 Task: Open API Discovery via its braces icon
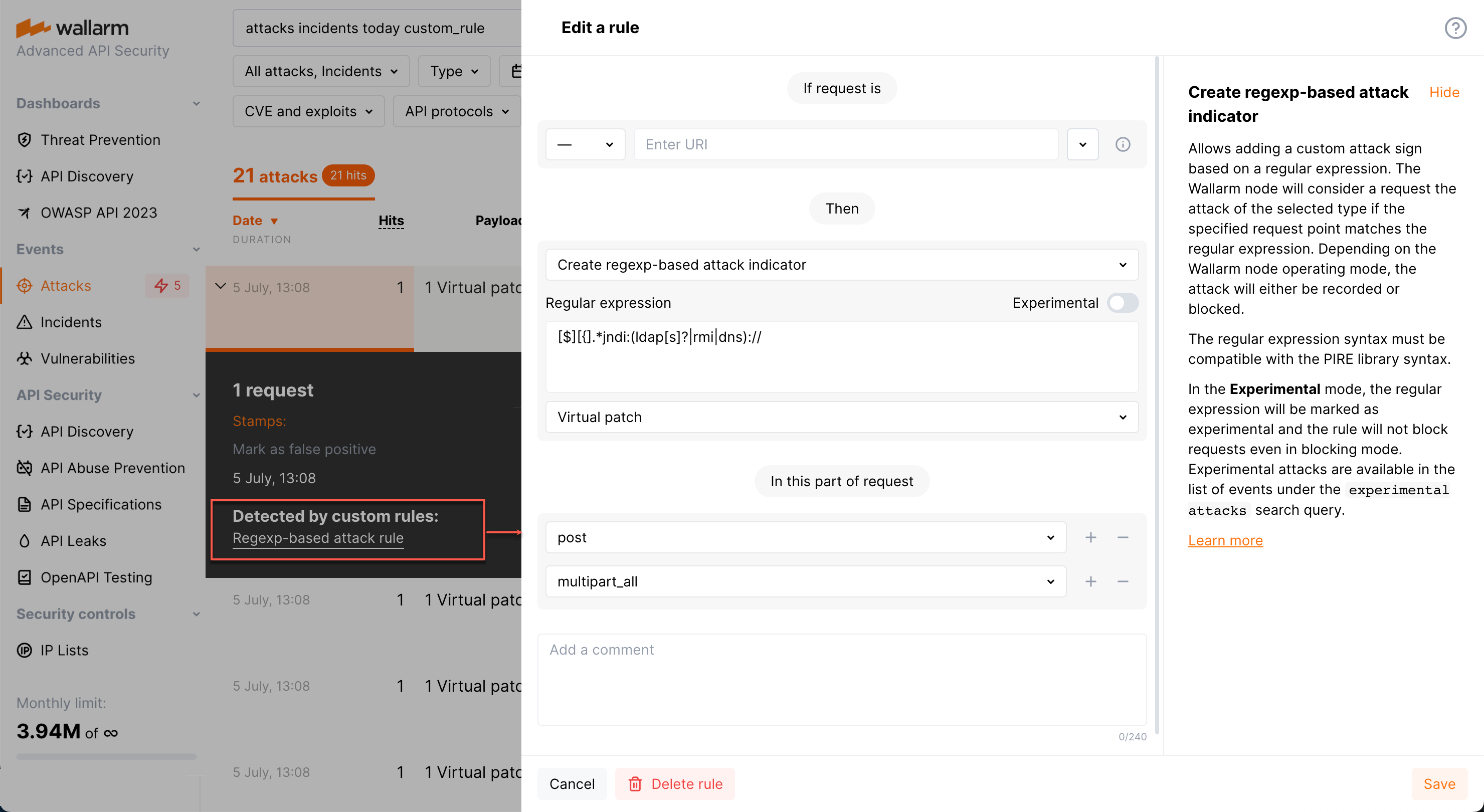pos(24,176)
